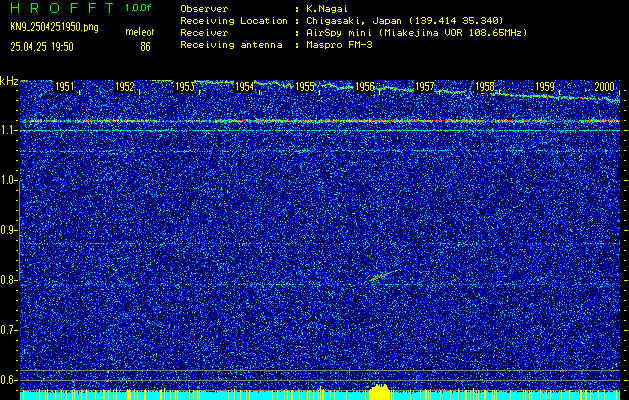Image resolution: width=629 pixels, height=400 pixels.
Task: Click the kHz axis unit label
Action: point(9,81)
